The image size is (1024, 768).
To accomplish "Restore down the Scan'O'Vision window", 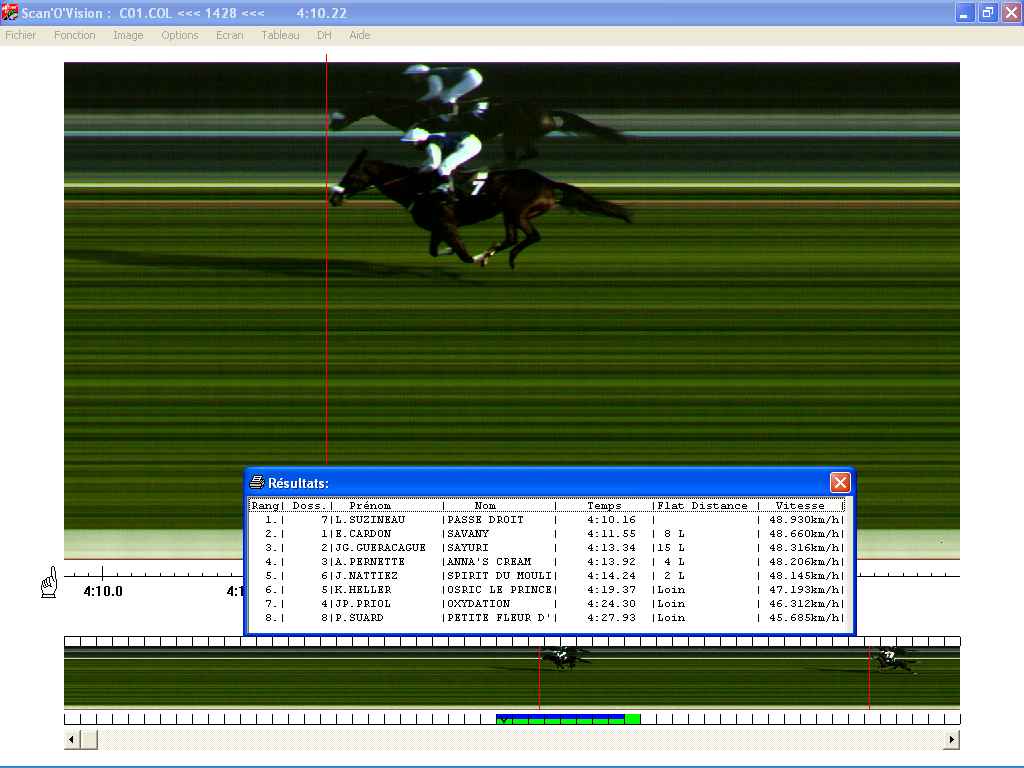I will pos(987,12).
